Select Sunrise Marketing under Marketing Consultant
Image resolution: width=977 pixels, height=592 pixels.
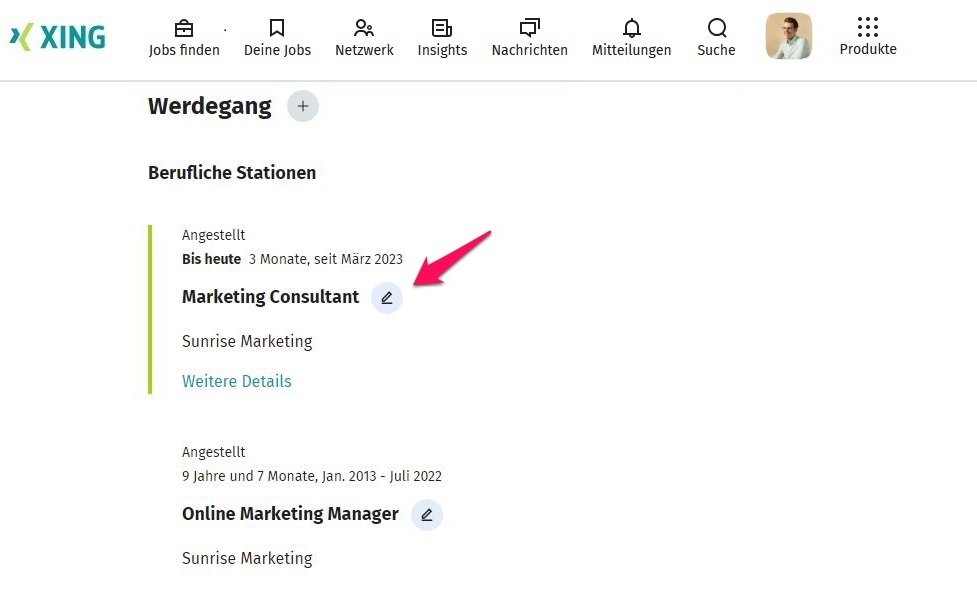click(x=247, y=341)
